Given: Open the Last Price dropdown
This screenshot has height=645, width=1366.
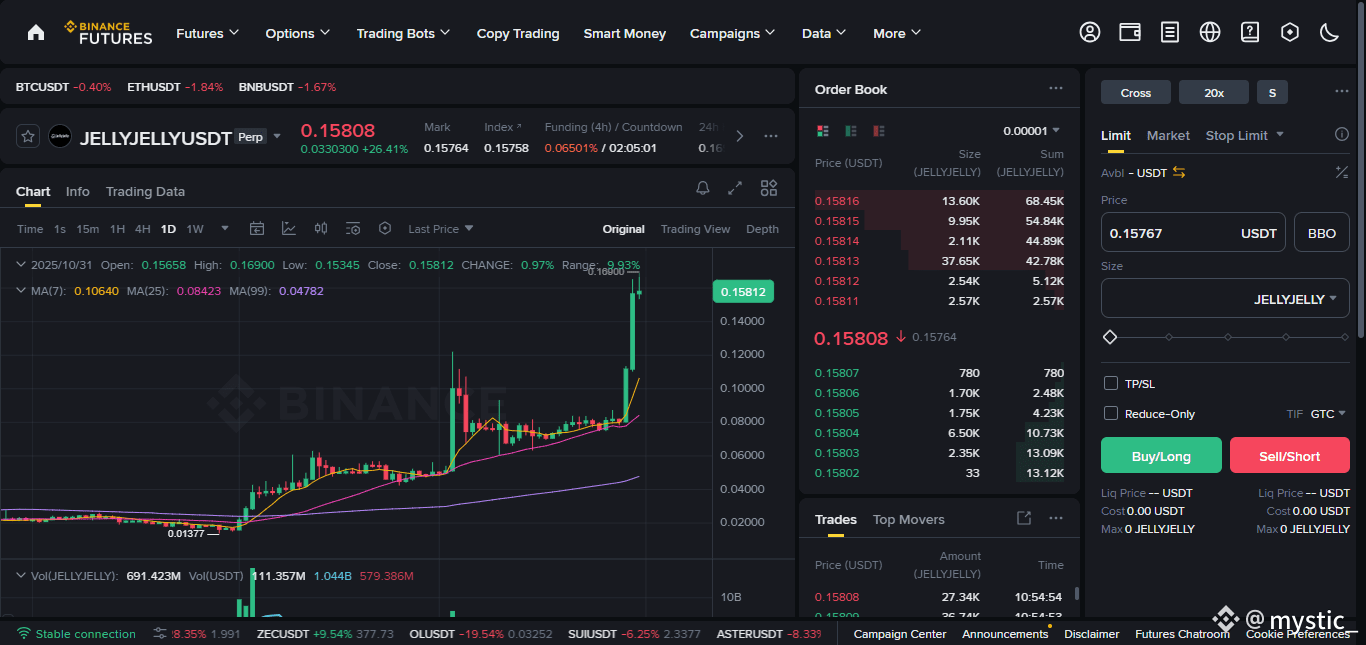Looking at the screenshot, I should point(441,229).
